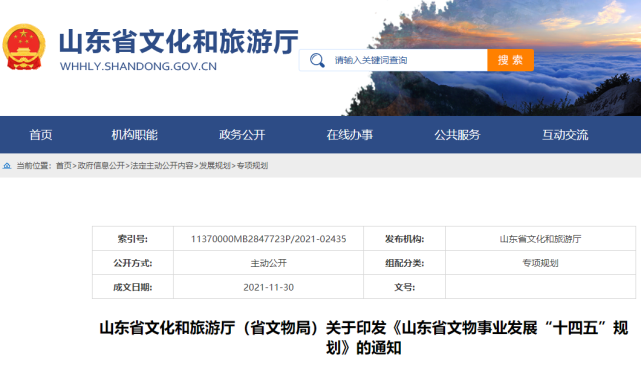Open the 首页 navigation menu item
Image resolution: width=641 pixels, height=366 pixels.
(x=40, y=135)
